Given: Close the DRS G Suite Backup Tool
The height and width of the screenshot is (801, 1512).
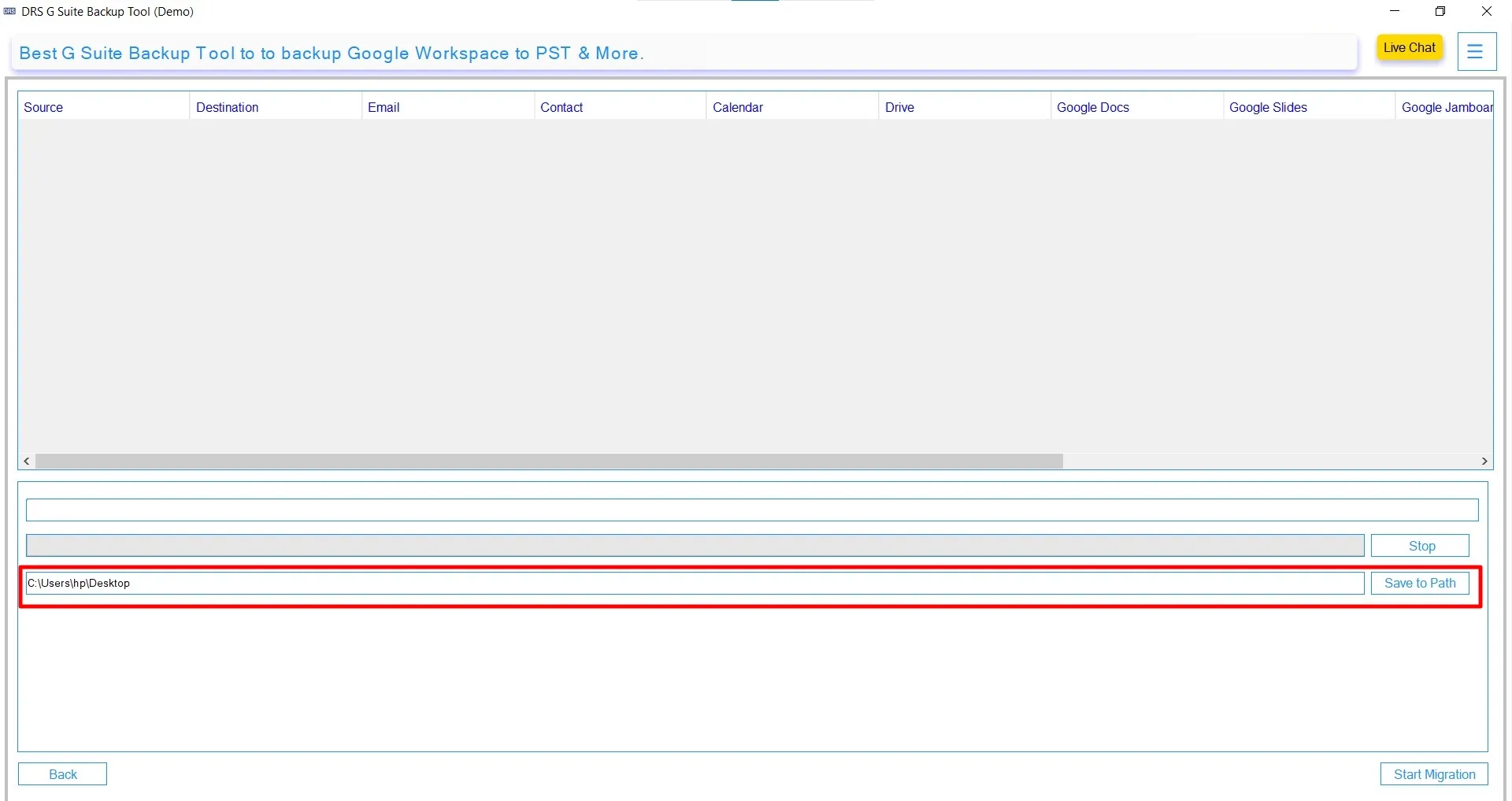Looking at the screenshot, I should (1487, 11).
